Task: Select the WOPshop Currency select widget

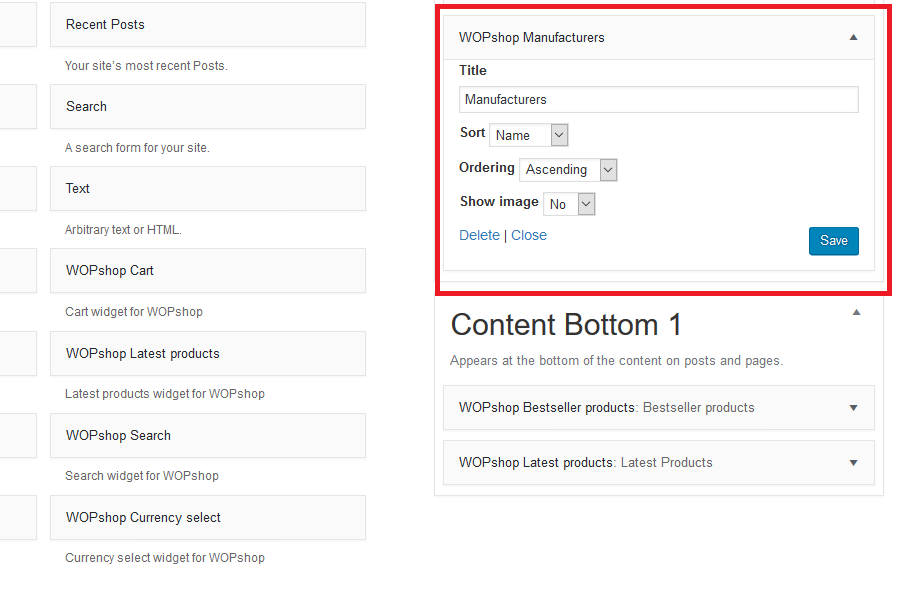Action: tap(207, 518)
